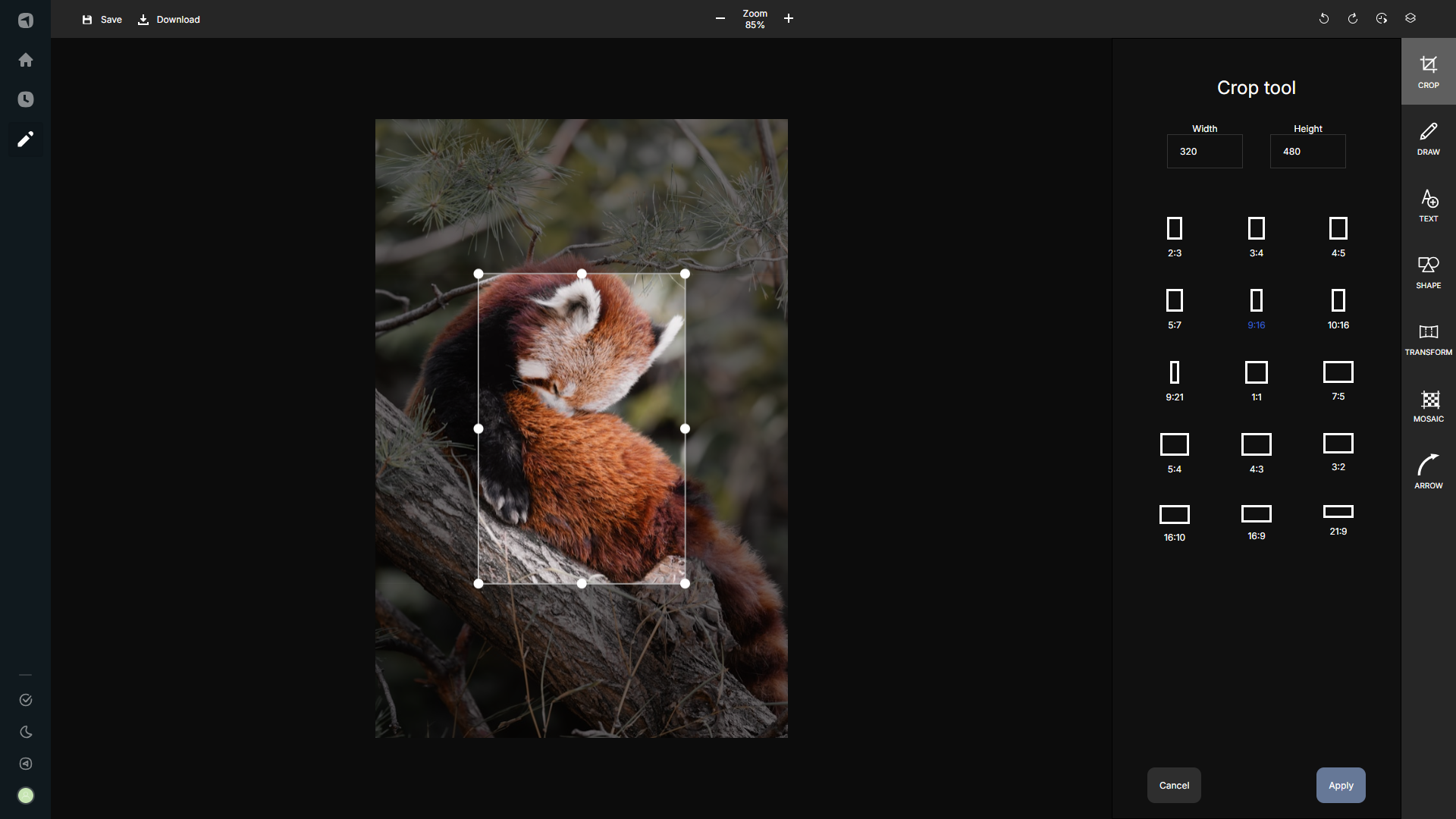Apply the crop

(x=1340, y=785)
